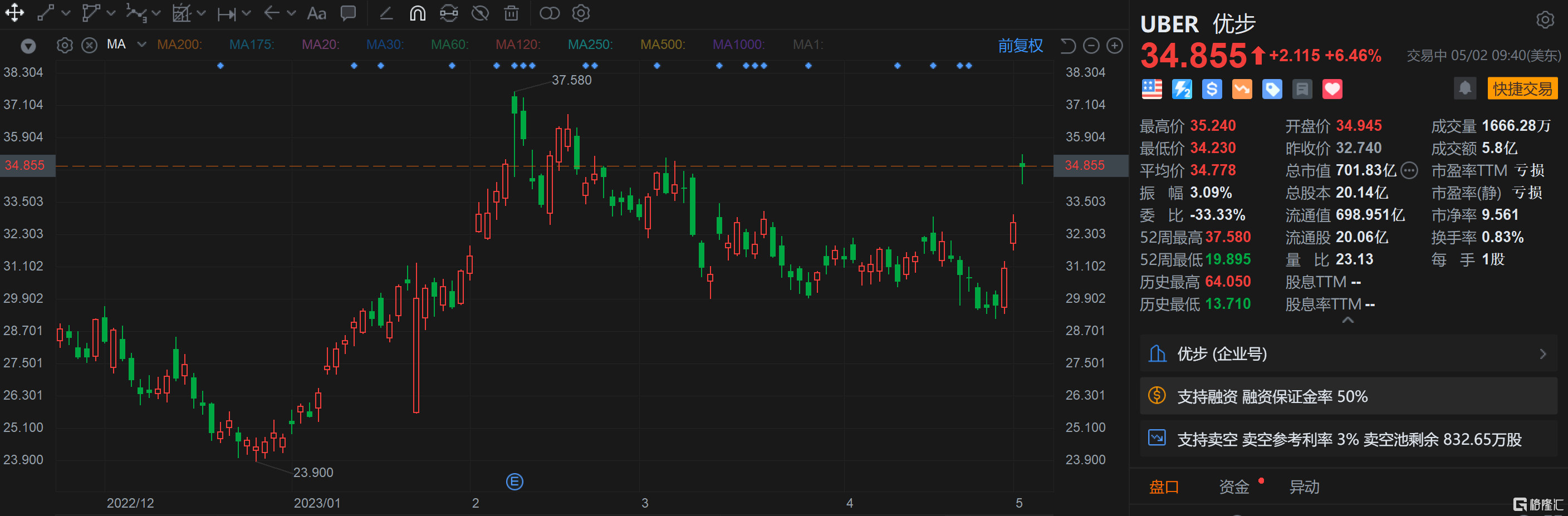Expand the region measure tool options
The image size is (1568, 516).
(x=202, y=13)
